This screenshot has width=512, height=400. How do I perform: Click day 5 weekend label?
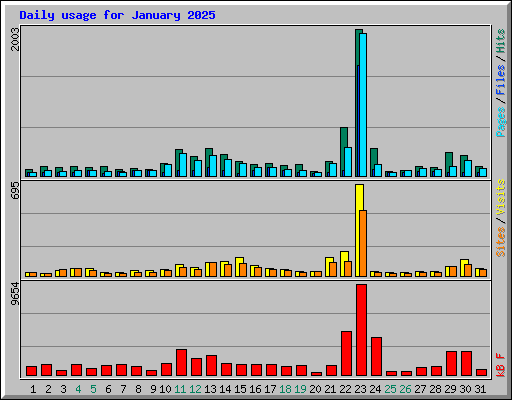tap(93, 389)
